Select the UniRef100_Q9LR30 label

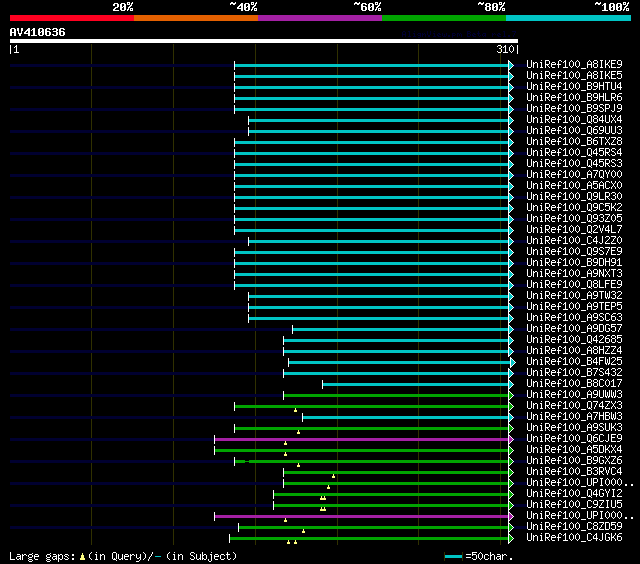[574, 197]
